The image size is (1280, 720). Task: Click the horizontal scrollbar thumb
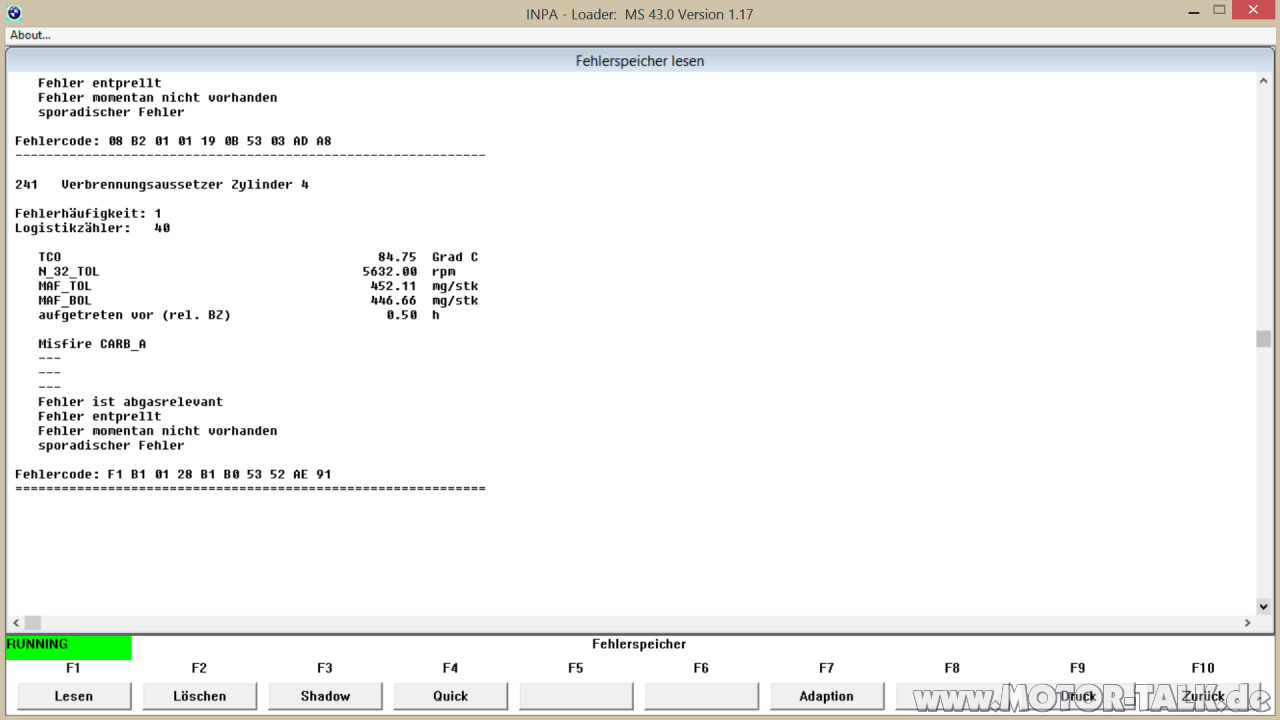click(33, 623)
